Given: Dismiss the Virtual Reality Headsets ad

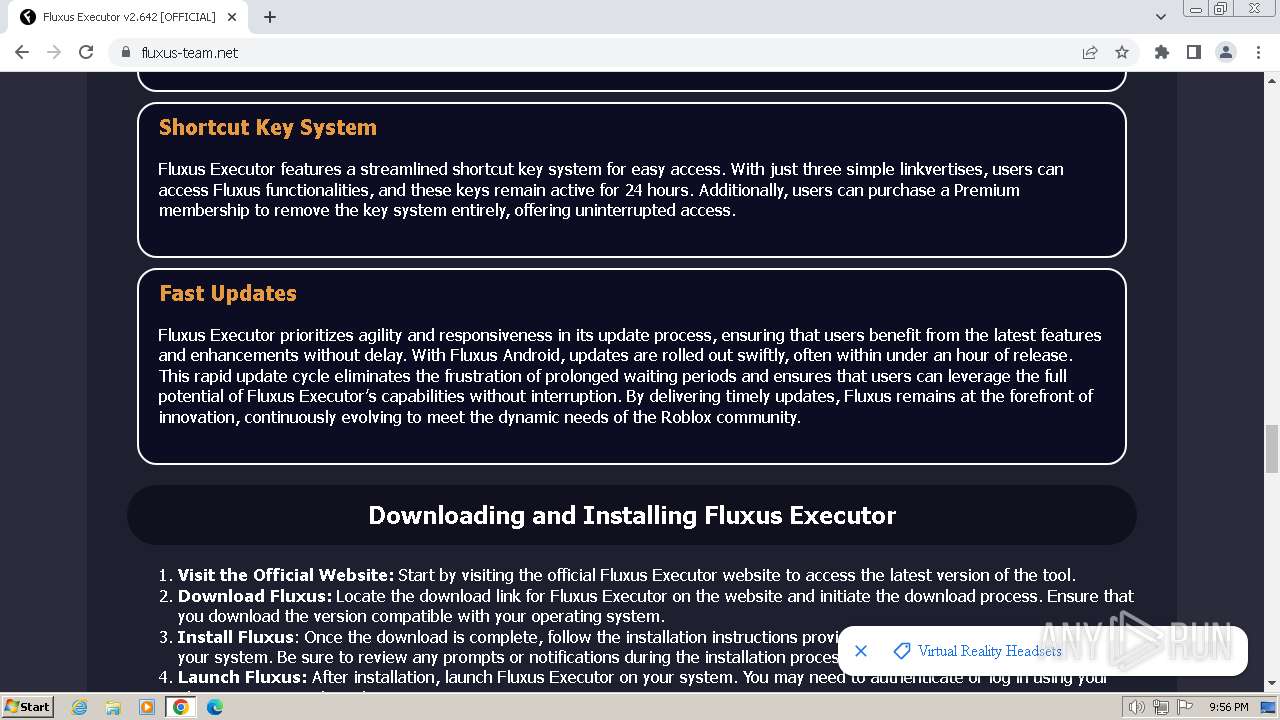Looking at the screenshot, I should (x=861, y=651).
